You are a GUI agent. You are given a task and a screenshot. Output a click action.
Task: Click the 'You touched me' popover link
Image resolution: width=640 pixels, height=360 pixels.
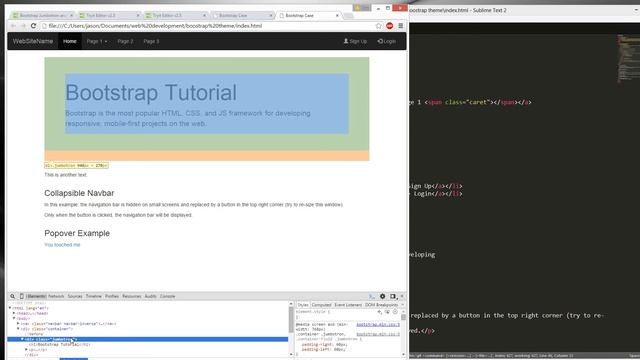pos(62,245)
